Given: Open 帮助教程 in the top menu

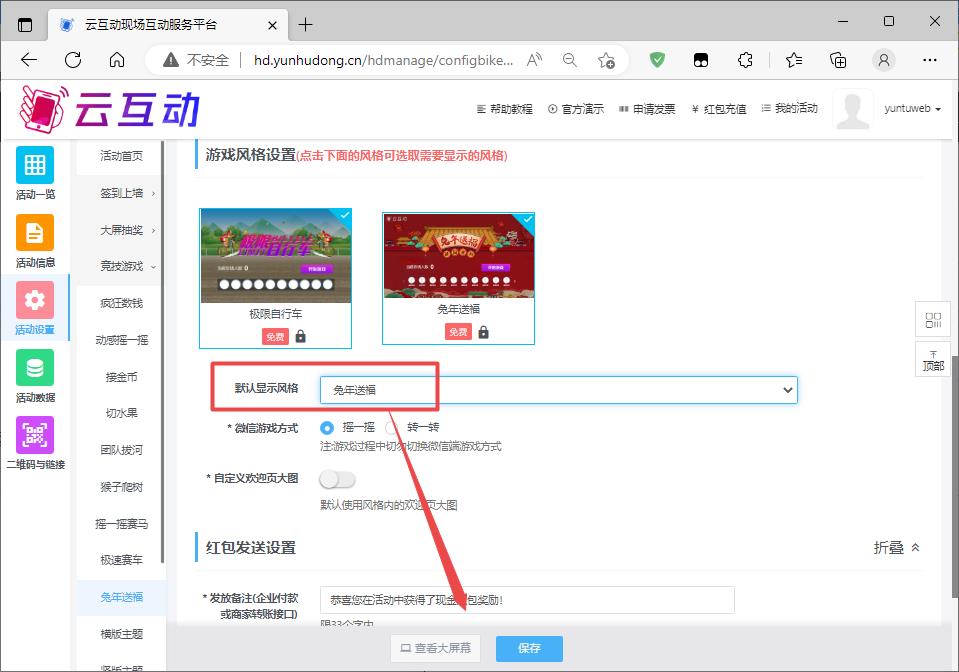Looking at the screenshot, I should 504,109.
